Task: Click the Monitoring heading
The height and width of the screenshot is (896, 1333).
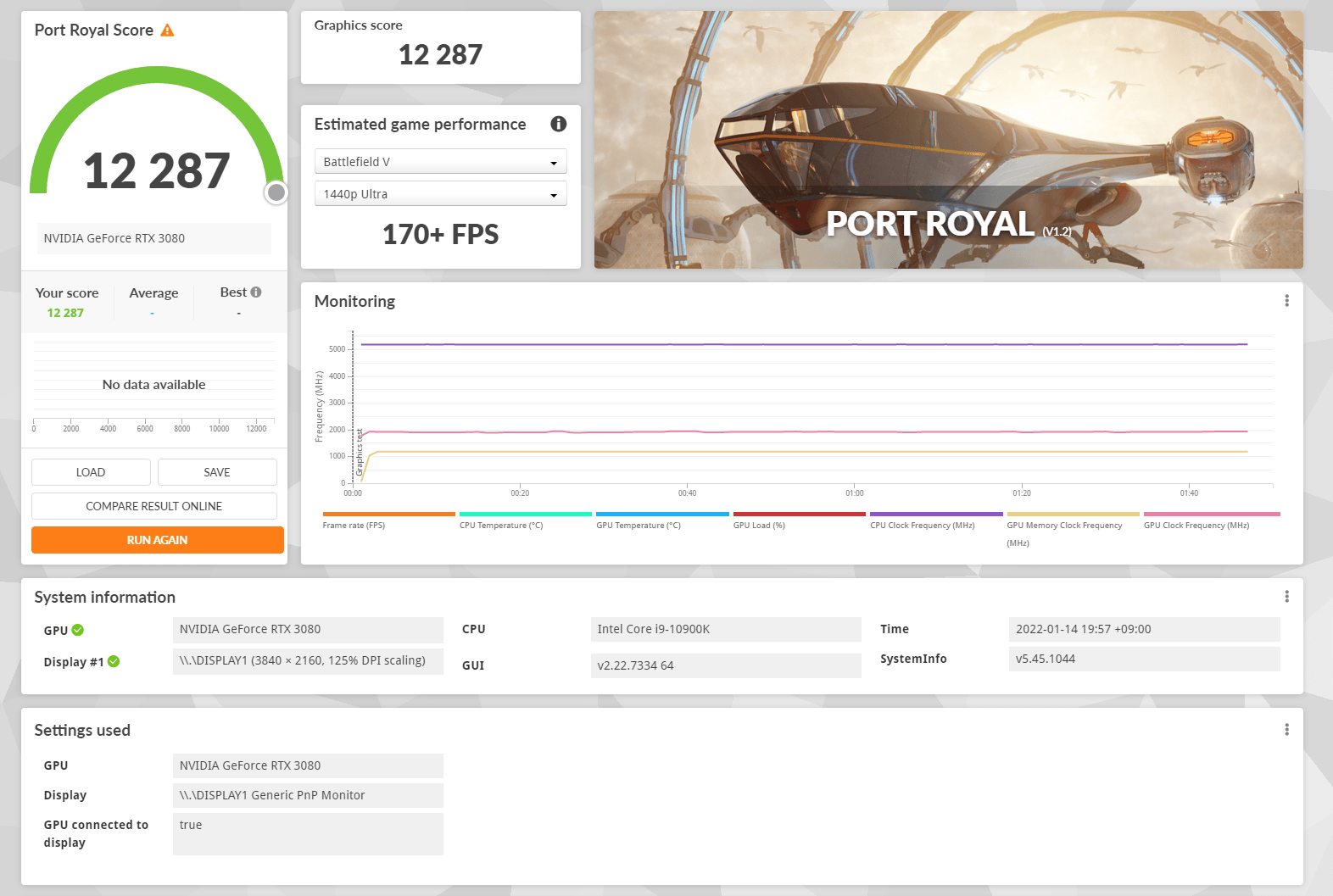Action: coord(354,302)
